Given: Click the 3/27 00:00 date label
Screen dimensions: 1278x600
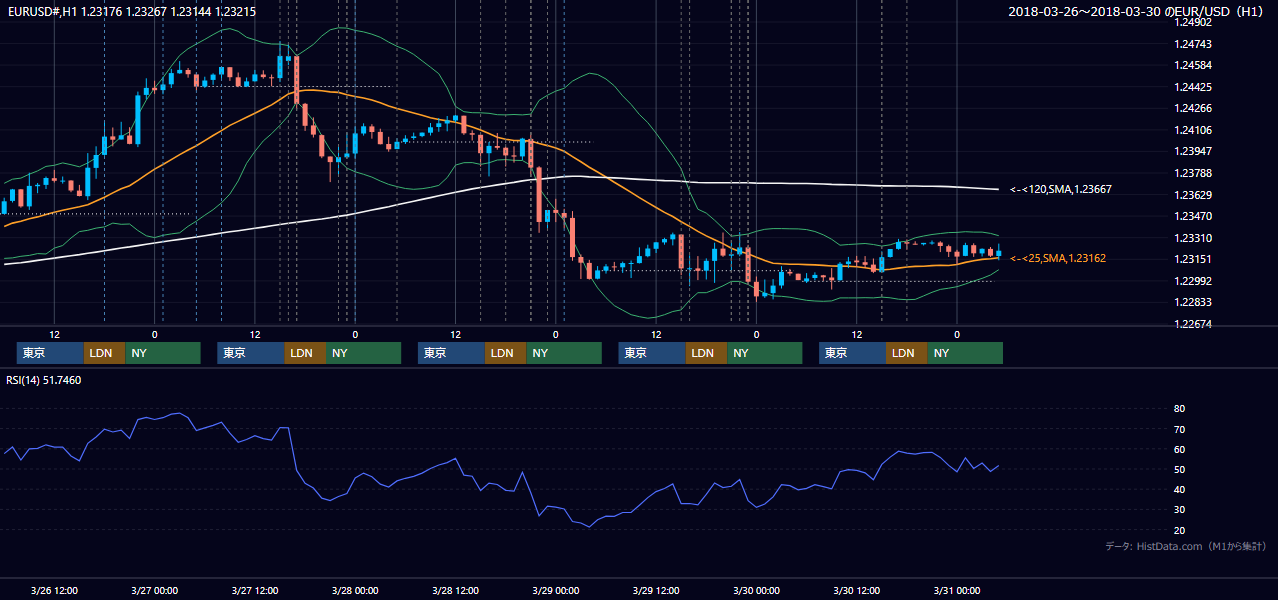Looking at the screenshot, I should pyautogui.click(x=154, y=590).
